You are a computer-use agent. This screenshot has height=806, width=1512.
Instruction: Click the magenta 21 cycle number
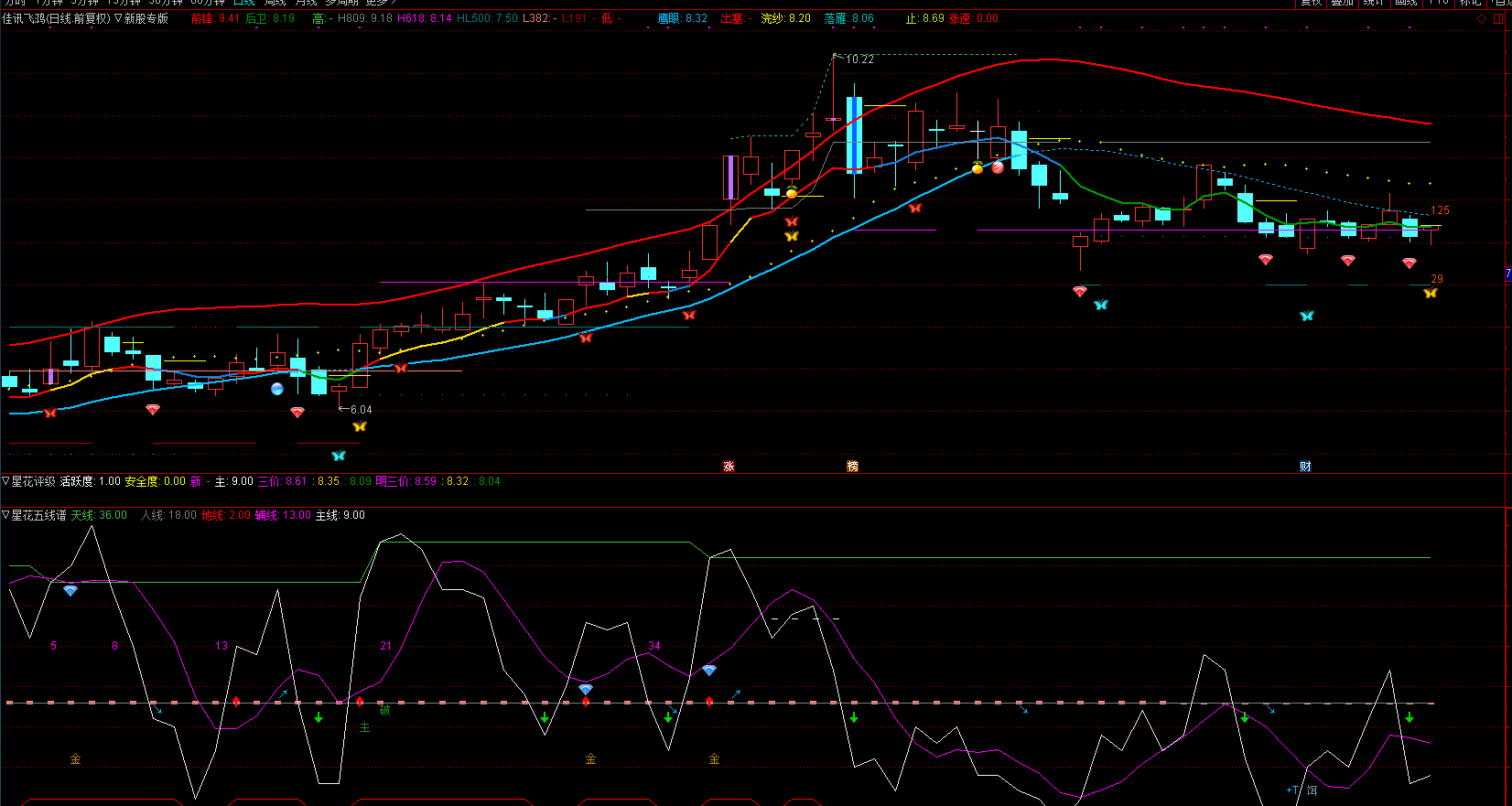(x=385, y=646)
